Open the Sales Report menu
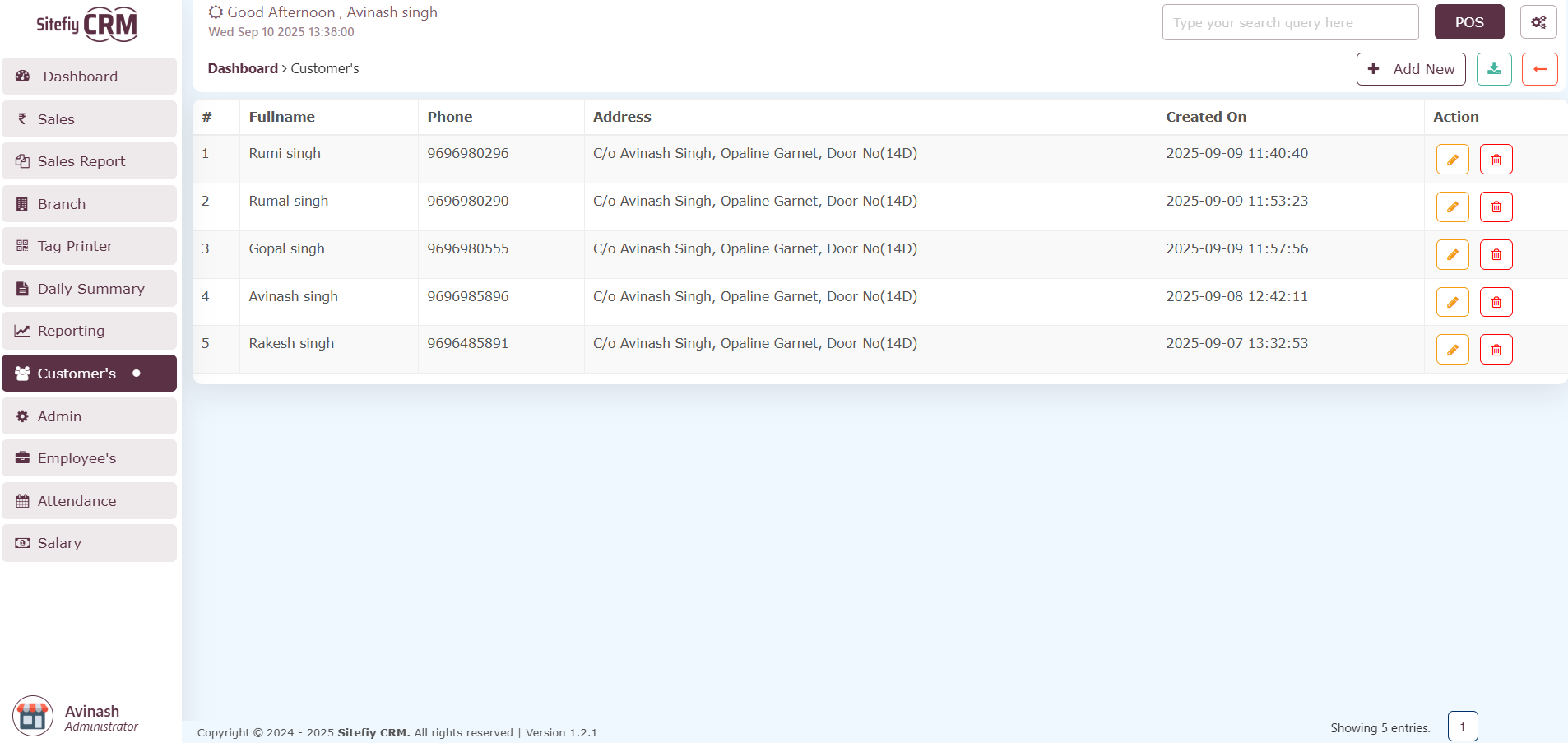The height and width of the screenshot is (743, 1568). (x=89, y=161)
